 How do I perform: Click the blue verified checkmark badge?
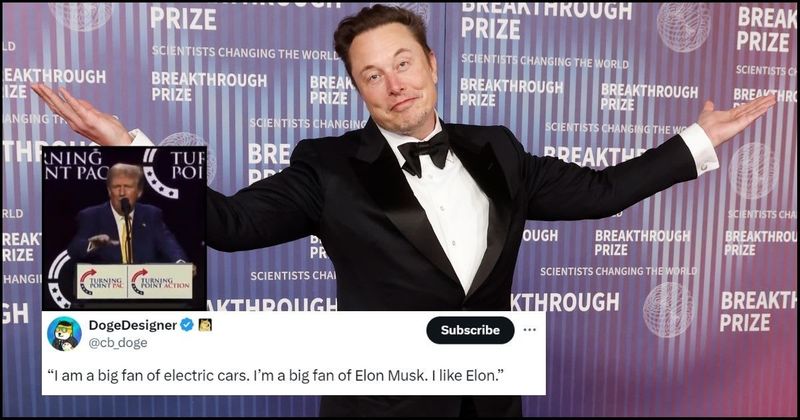pyautogui.click(x=187, y=325)
